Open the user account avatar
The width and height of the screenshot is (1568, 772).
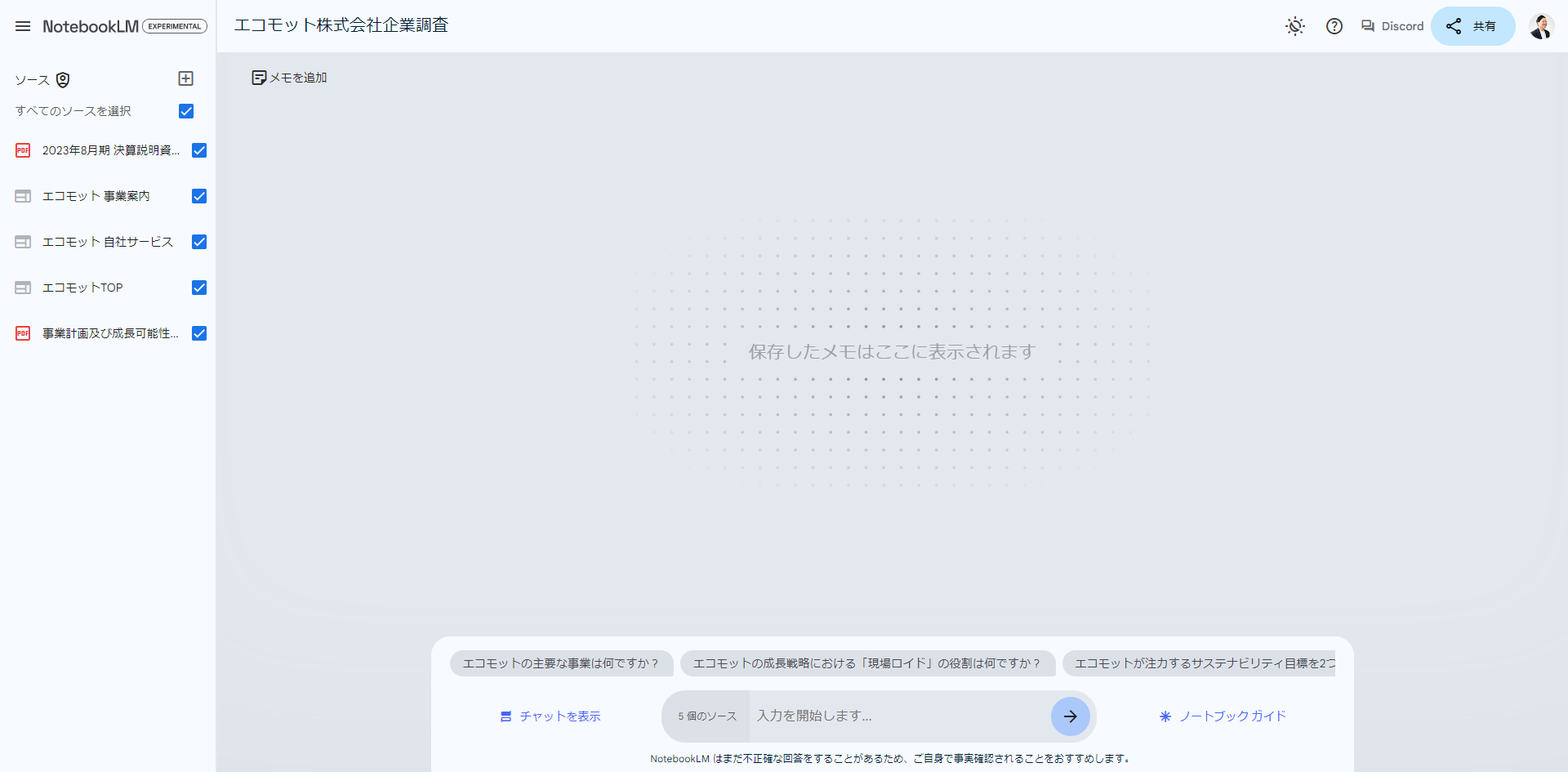click(x=1541, y=26)
